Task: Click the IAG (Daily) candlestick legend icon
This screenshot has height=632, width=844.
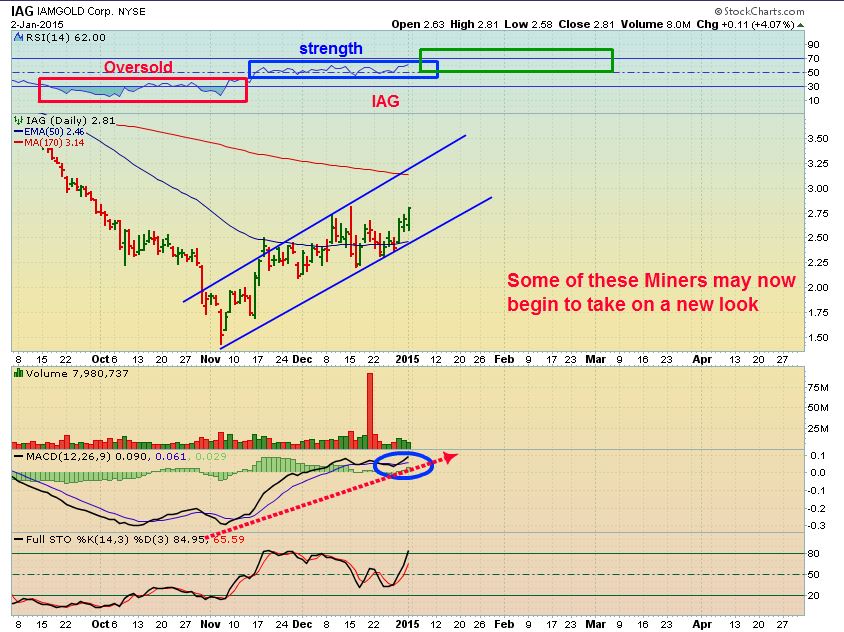Action: click(x=19, y=120)
